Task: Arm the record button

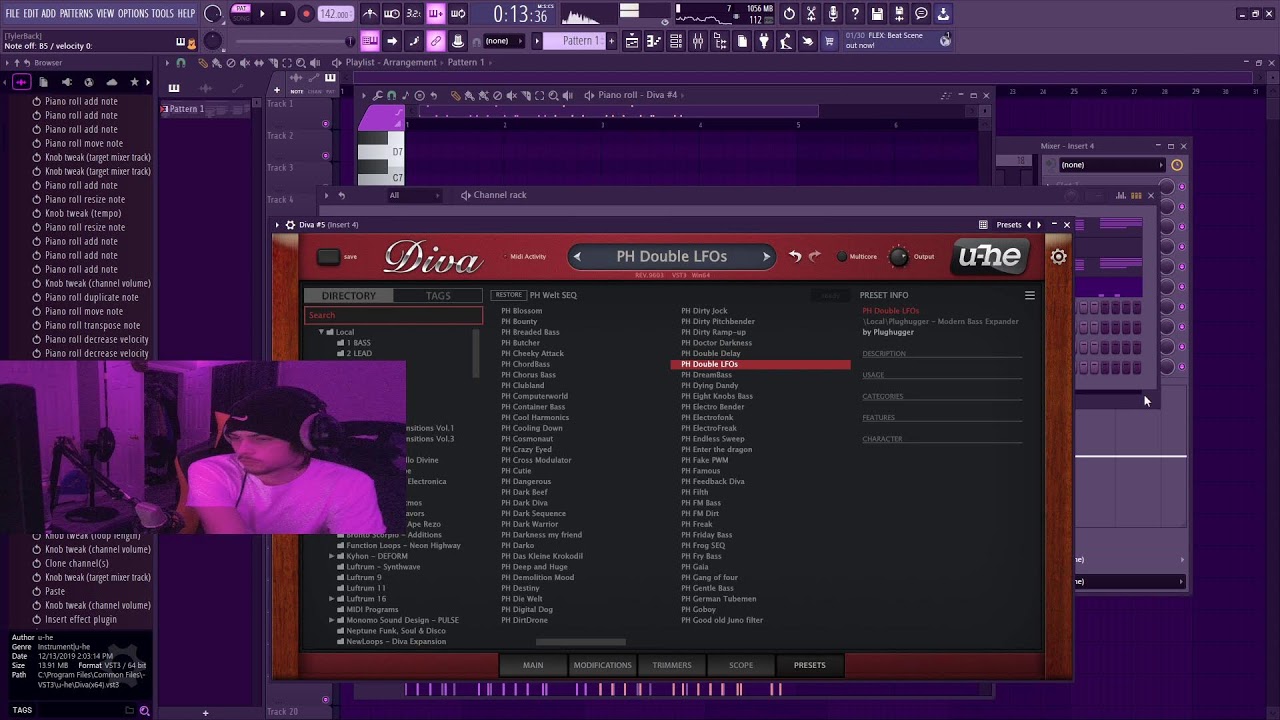Action: (306, 14)
